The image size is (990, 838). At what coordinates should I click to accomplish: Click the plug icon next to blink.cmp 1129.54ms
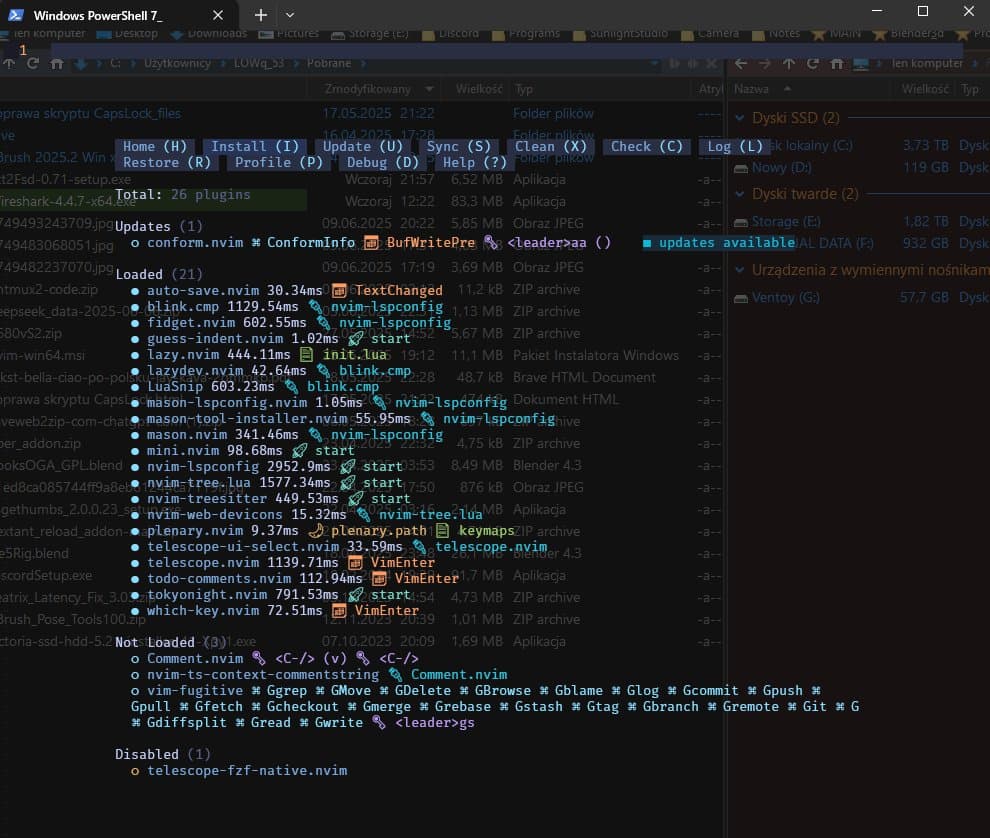(315, 306)
